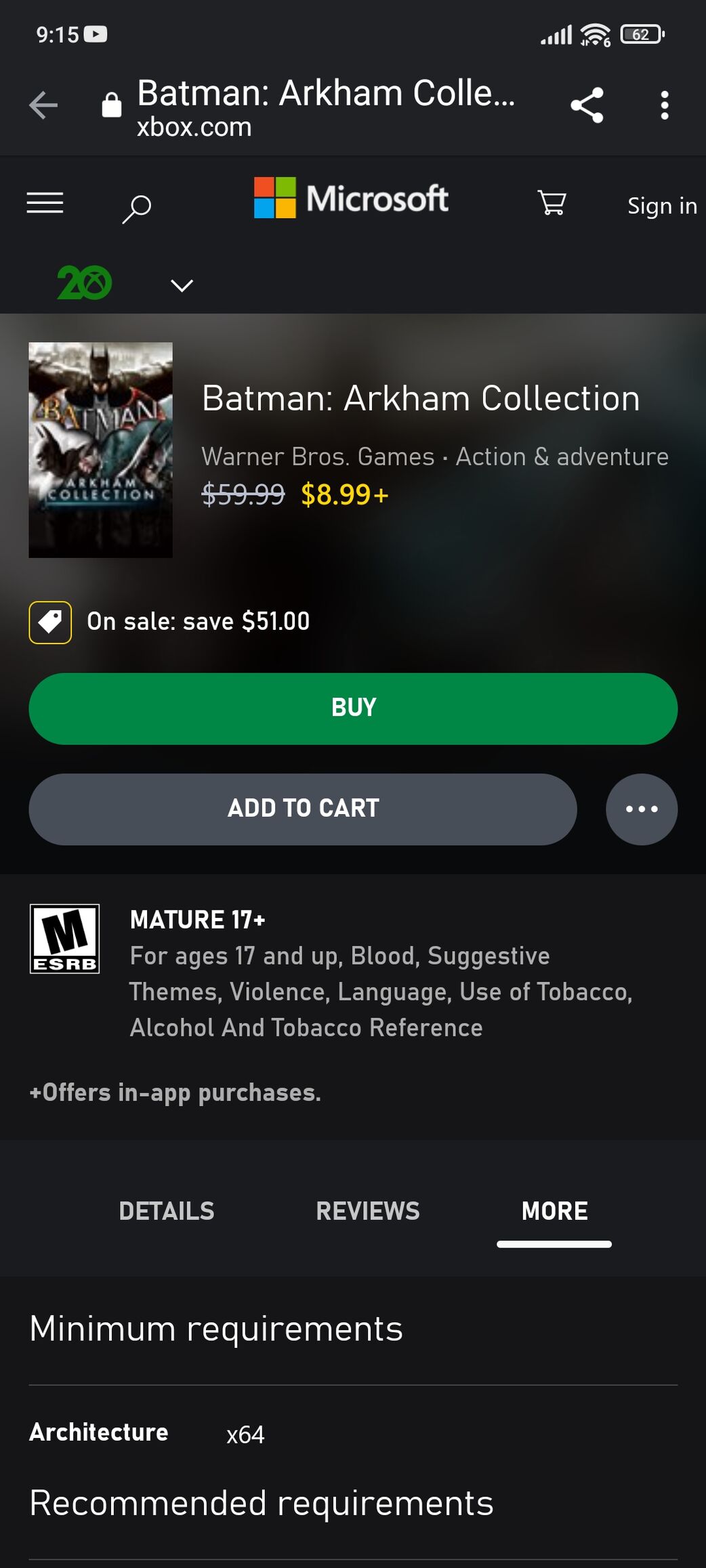This screenshot has width=706, height=1568.
Task: Select the MORE tab
Action: (x=554, y=1211)
